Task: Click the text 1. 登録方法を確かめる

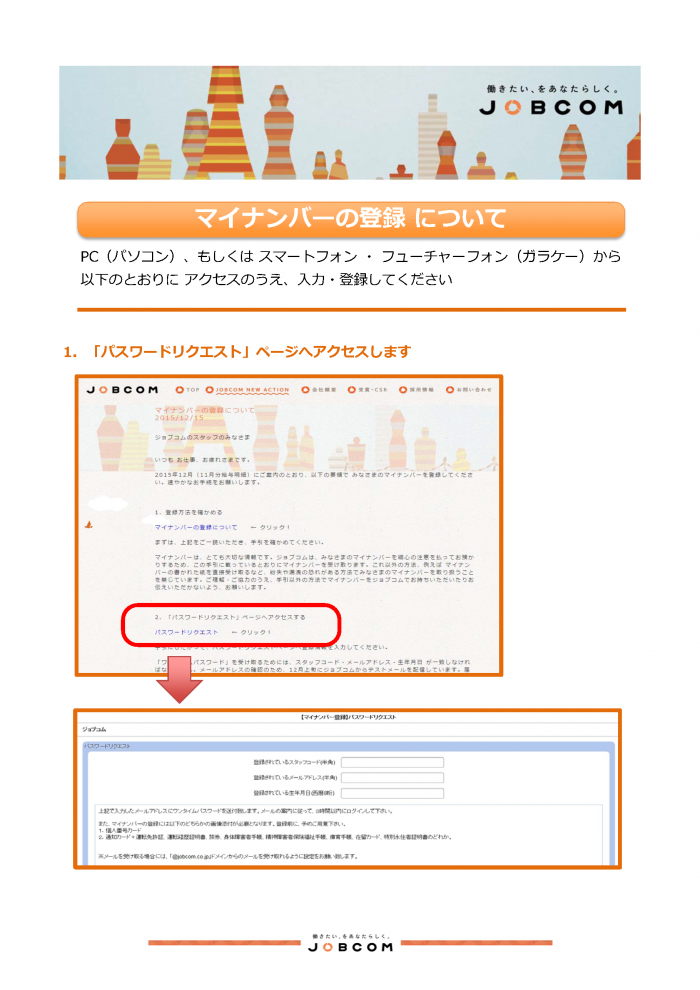Action: 189,513
